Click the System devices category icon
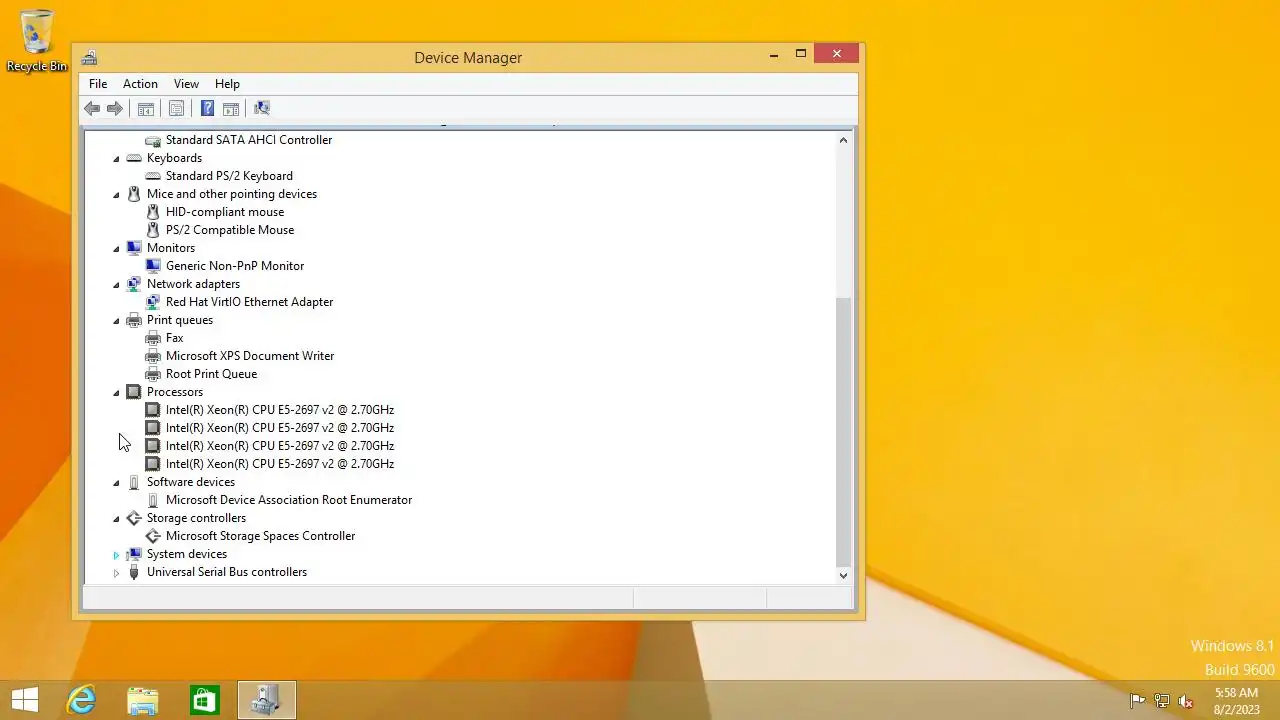The width and height of the screenshot is (1280, 720). 134,554
